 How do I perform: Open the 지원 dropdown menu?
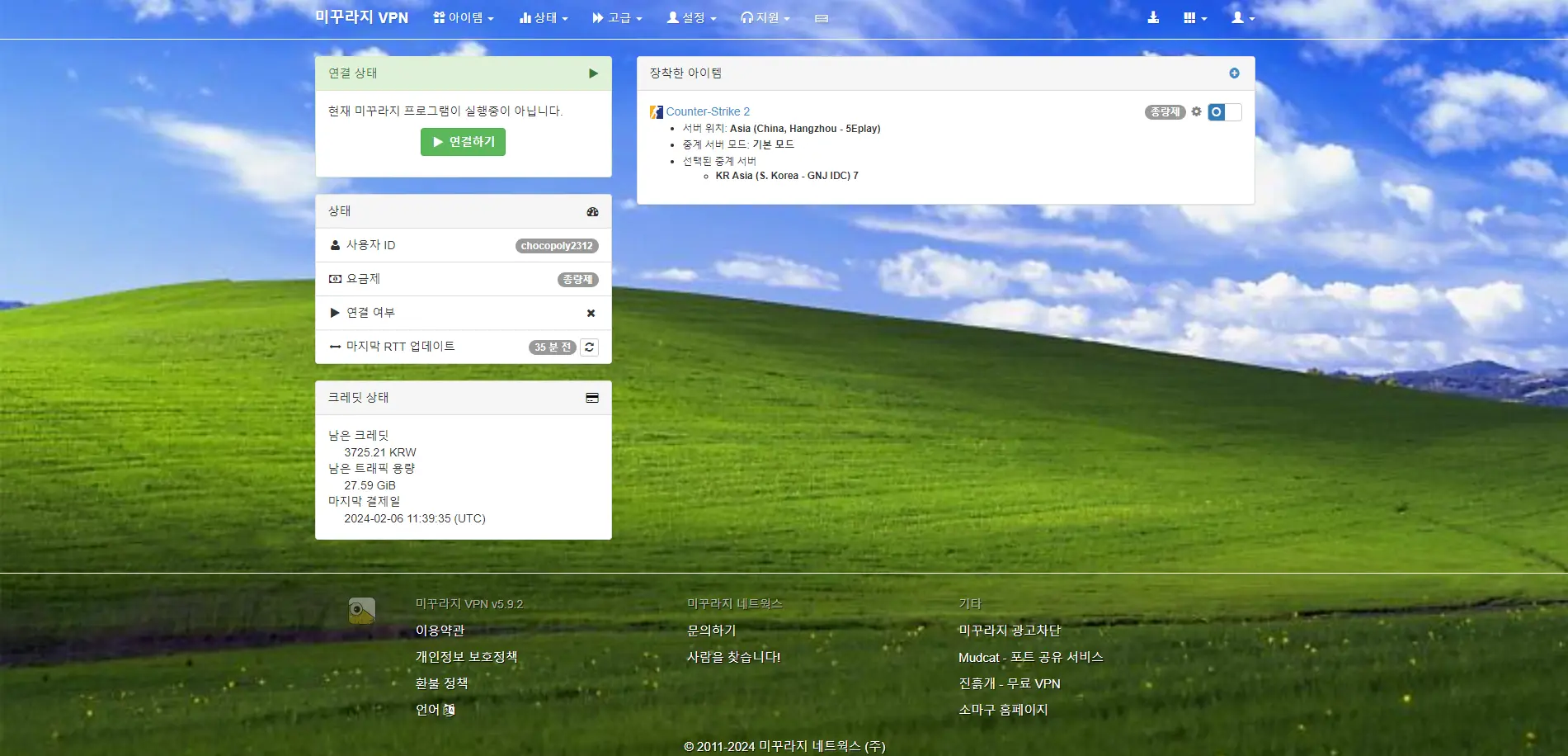coord(765,17)
